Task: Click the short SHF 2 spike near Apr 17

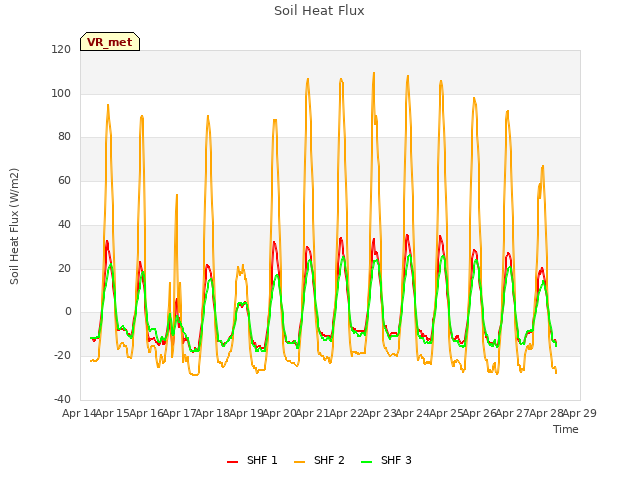Action: (177, 195)
